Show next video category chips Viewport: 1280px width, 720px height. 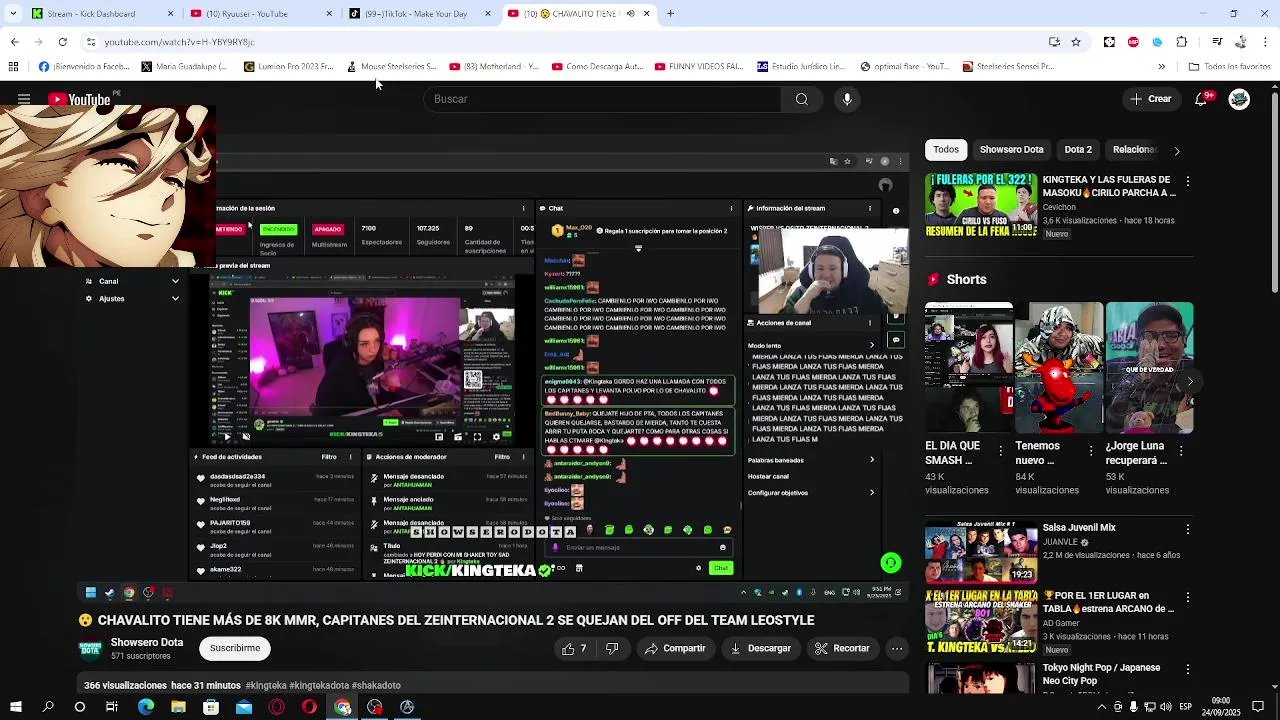(1176, 150)
